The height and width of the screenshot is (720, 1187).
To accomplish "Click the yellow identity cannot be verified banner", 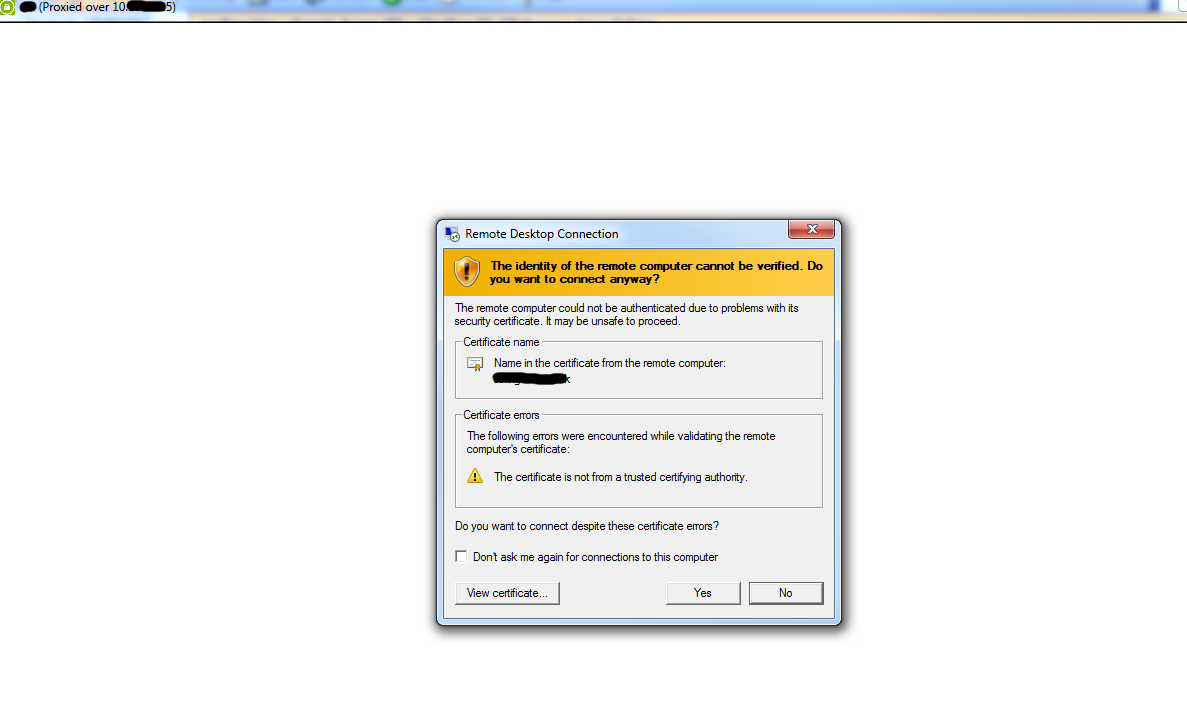I will click(x=639, y=273).
